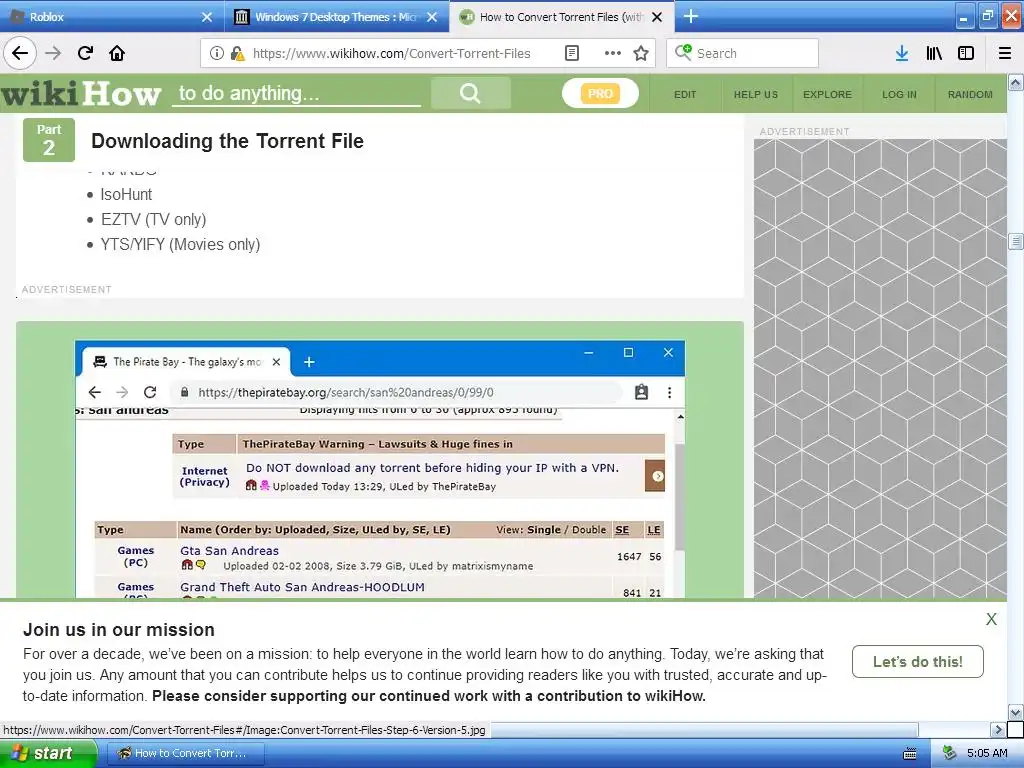Toggle reader view icon
This screenshot has height=768, width=1024.
tap(571, 53)
